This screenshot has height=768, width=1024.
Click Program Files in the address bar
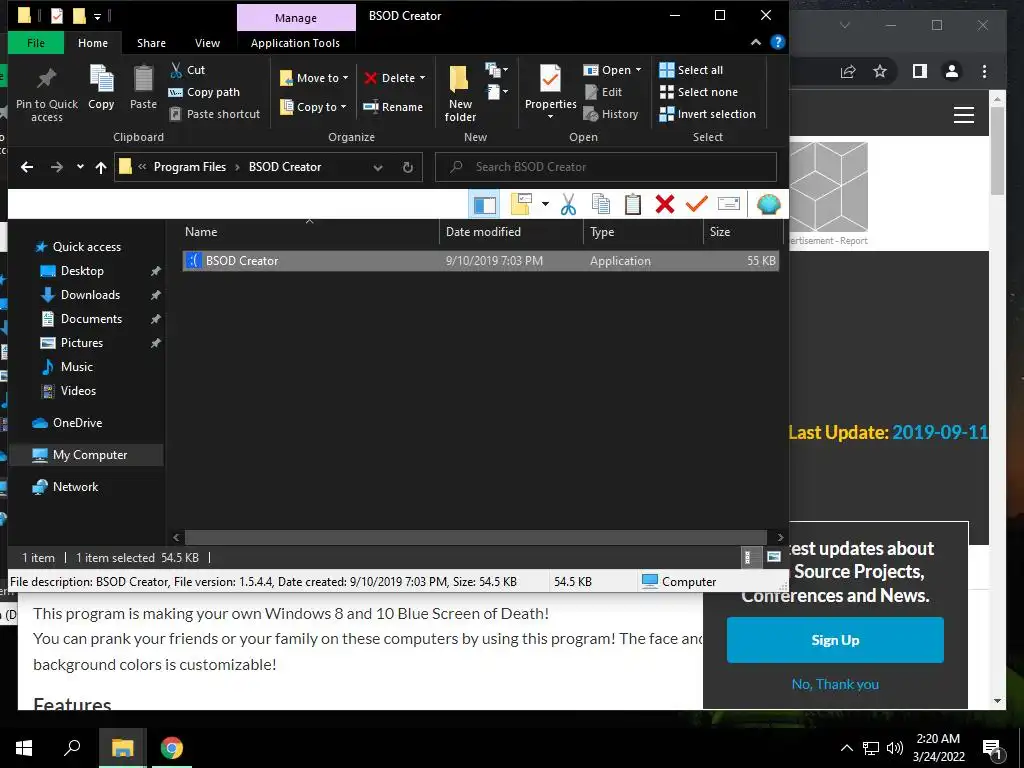point(190,167)
